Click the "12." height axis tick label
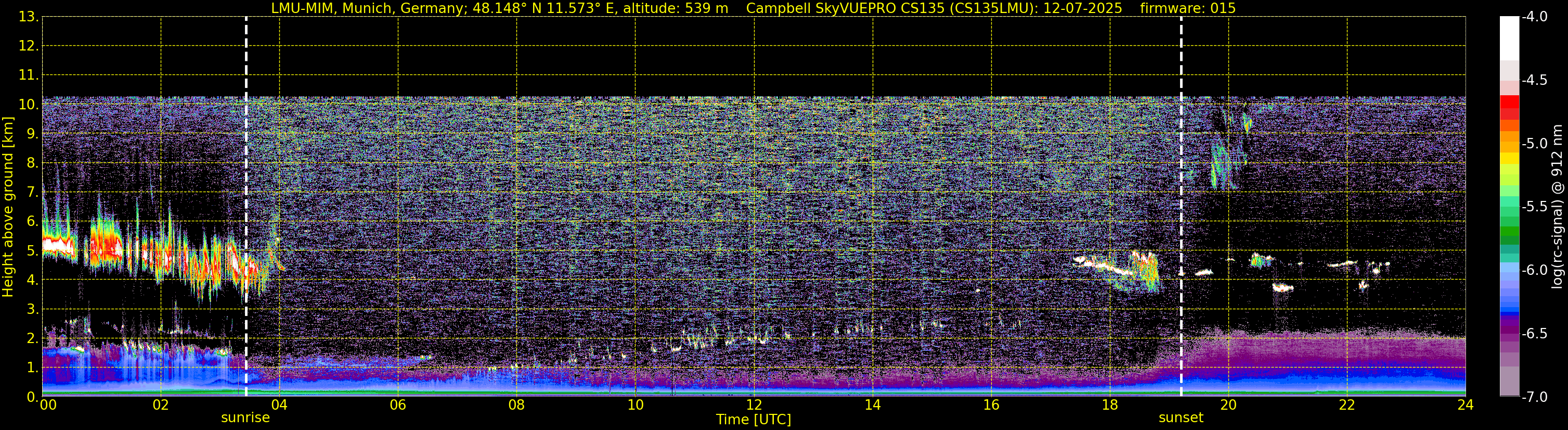This screenshot has width=1568, height=430. point(29,46)
